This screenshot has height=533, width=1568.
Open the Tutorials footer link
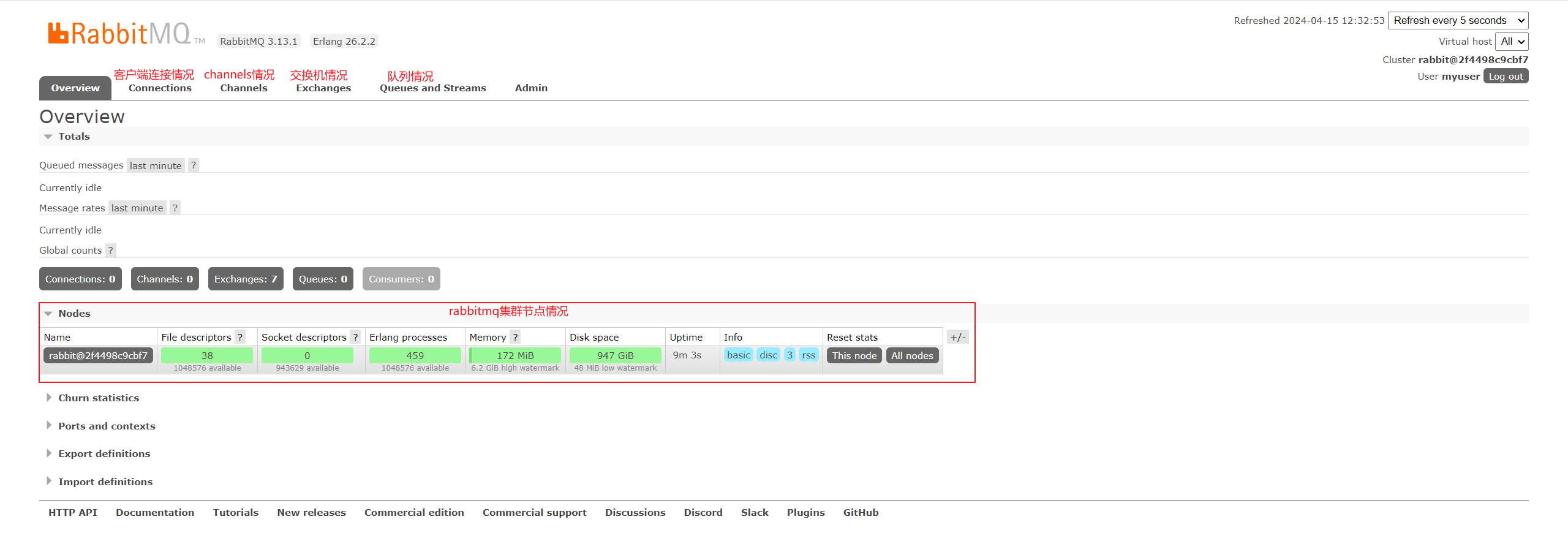[236, 513]
